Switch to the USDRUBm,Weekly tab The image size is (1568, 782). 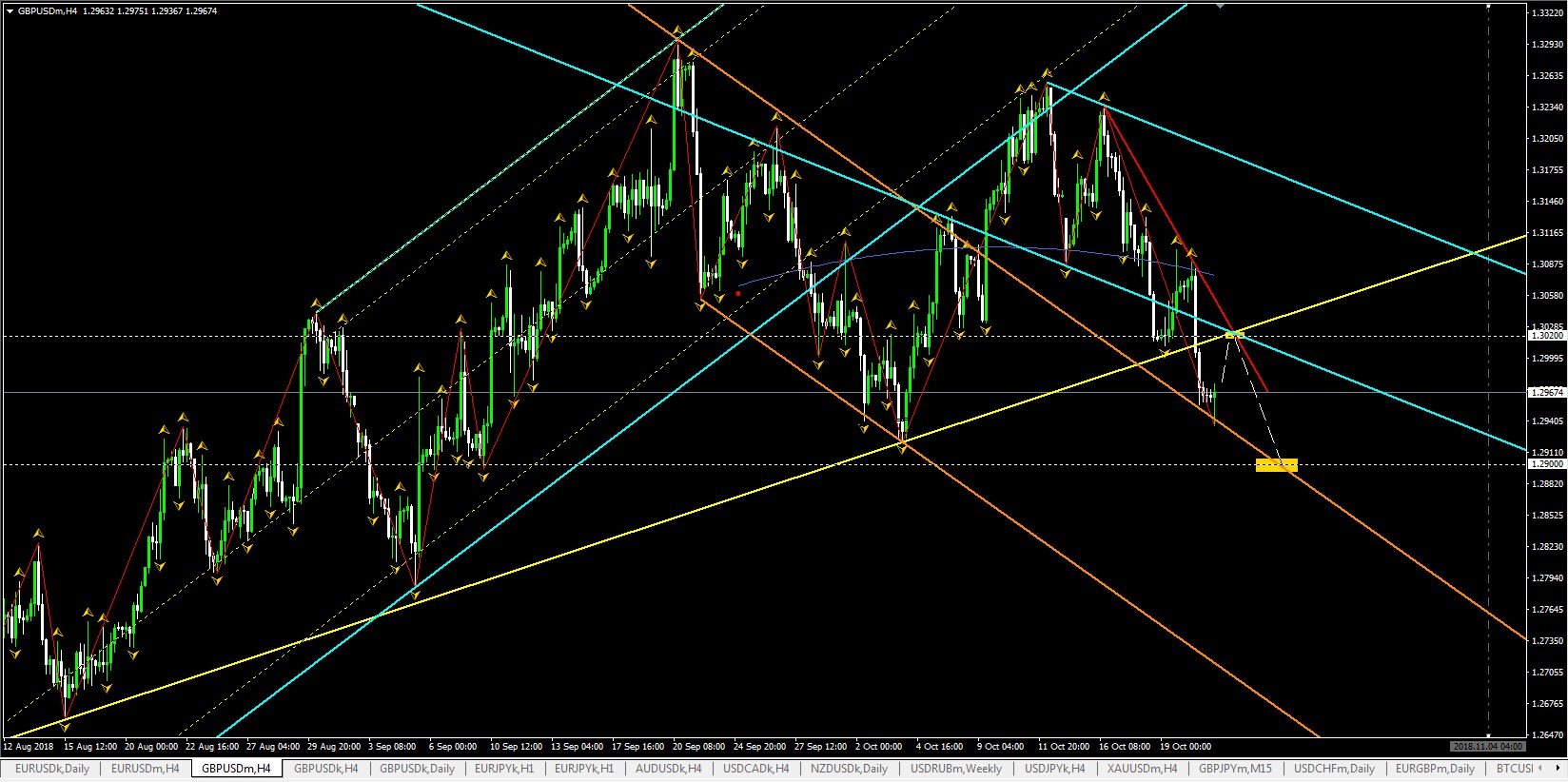point(956,769)
